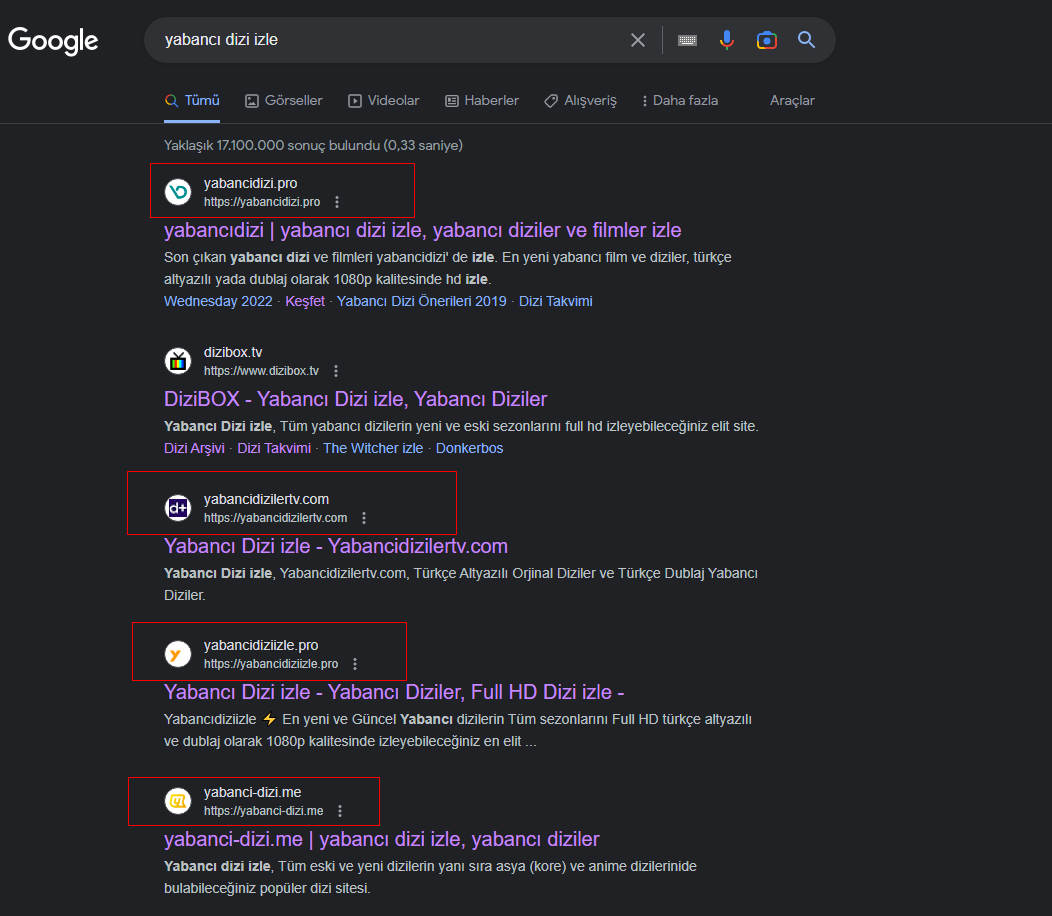Image resolution: width=1052 pixels, height=916 pixels.
Task: Open the Wednesday 2022 sitelink
Action: point(218,301)
